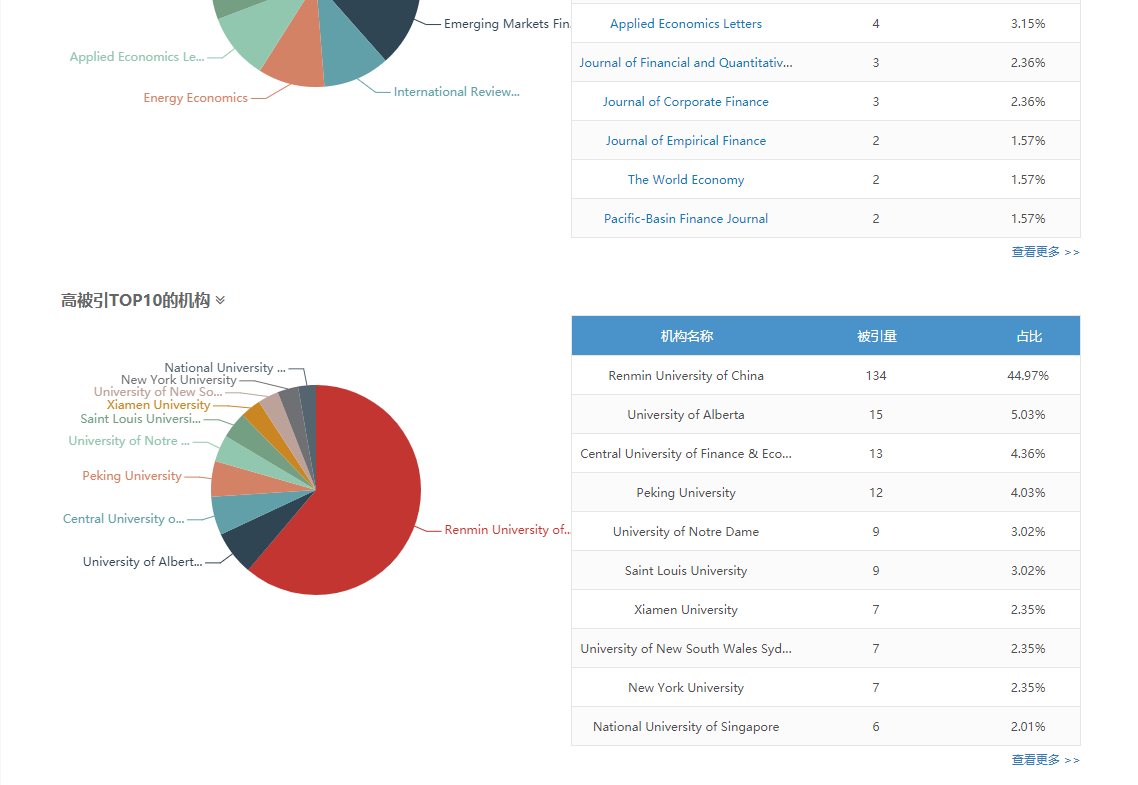Click the Energy Economics pie label
The height and width of the screenshot is (785, 1138).
pyautogui.click(x=195, y=98)
